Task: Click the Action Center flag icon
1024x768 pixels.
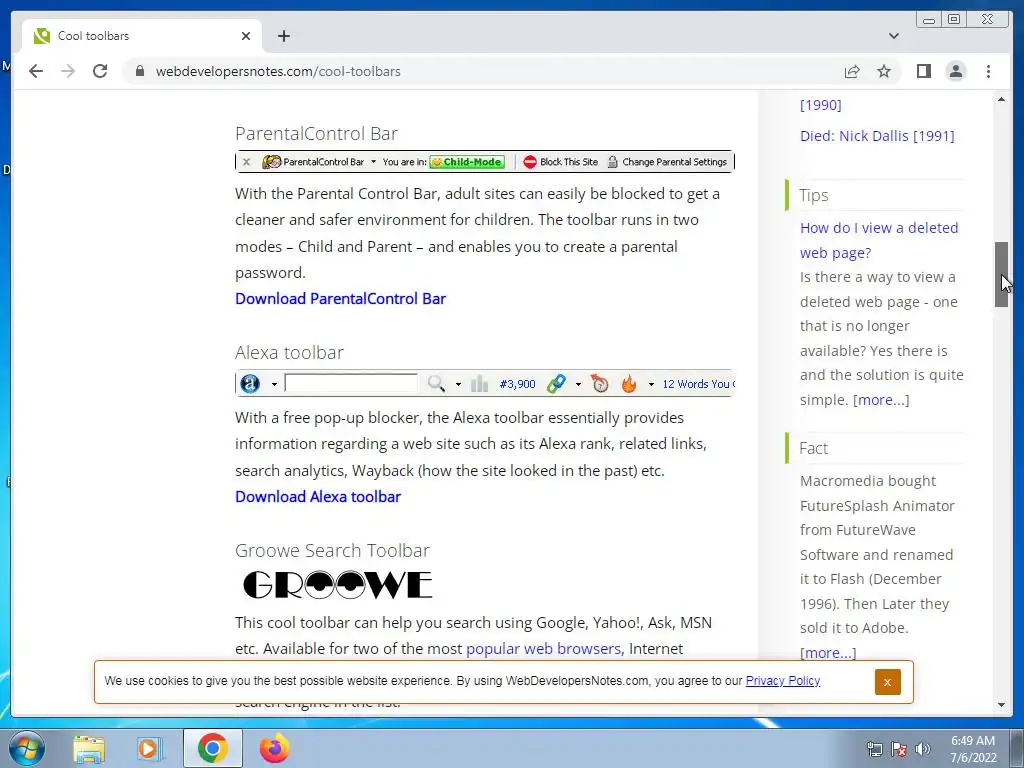Action: tap(899, 749)
